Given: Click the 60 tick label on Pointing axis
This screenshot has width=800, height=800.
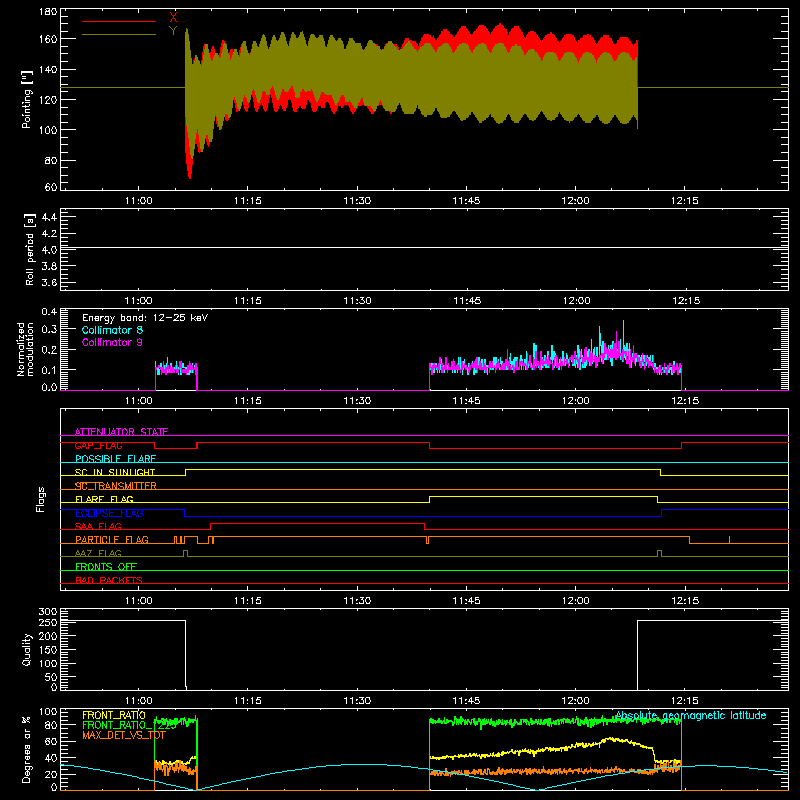Looking at the screenshot, I should pos(51,187).
